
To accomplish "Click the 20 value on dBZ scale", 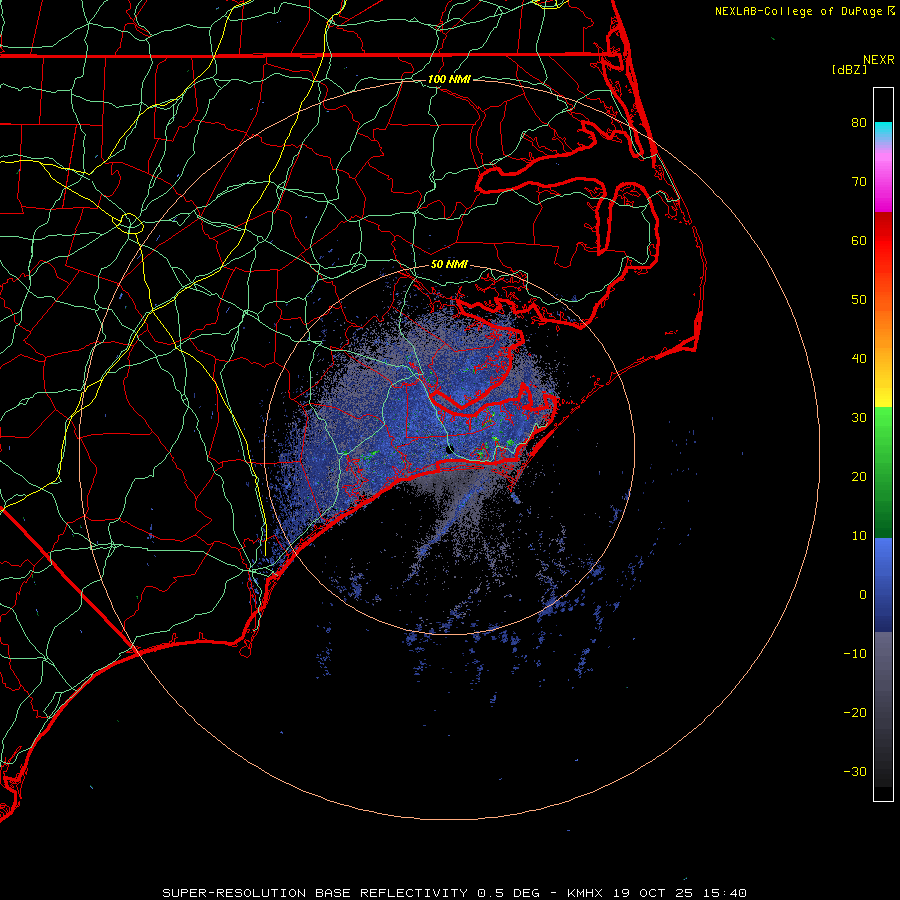I will click(859, 477).
